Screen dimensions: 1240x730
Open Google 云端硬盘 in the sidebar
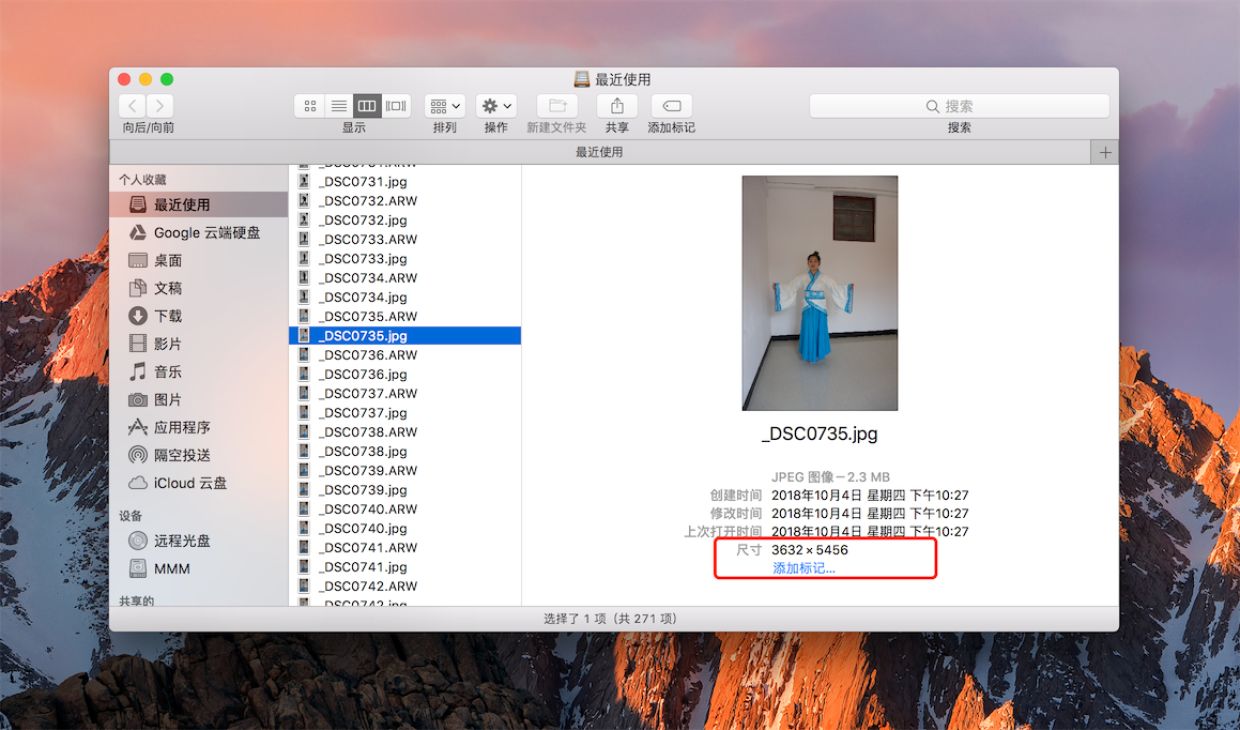pos(199,232)
